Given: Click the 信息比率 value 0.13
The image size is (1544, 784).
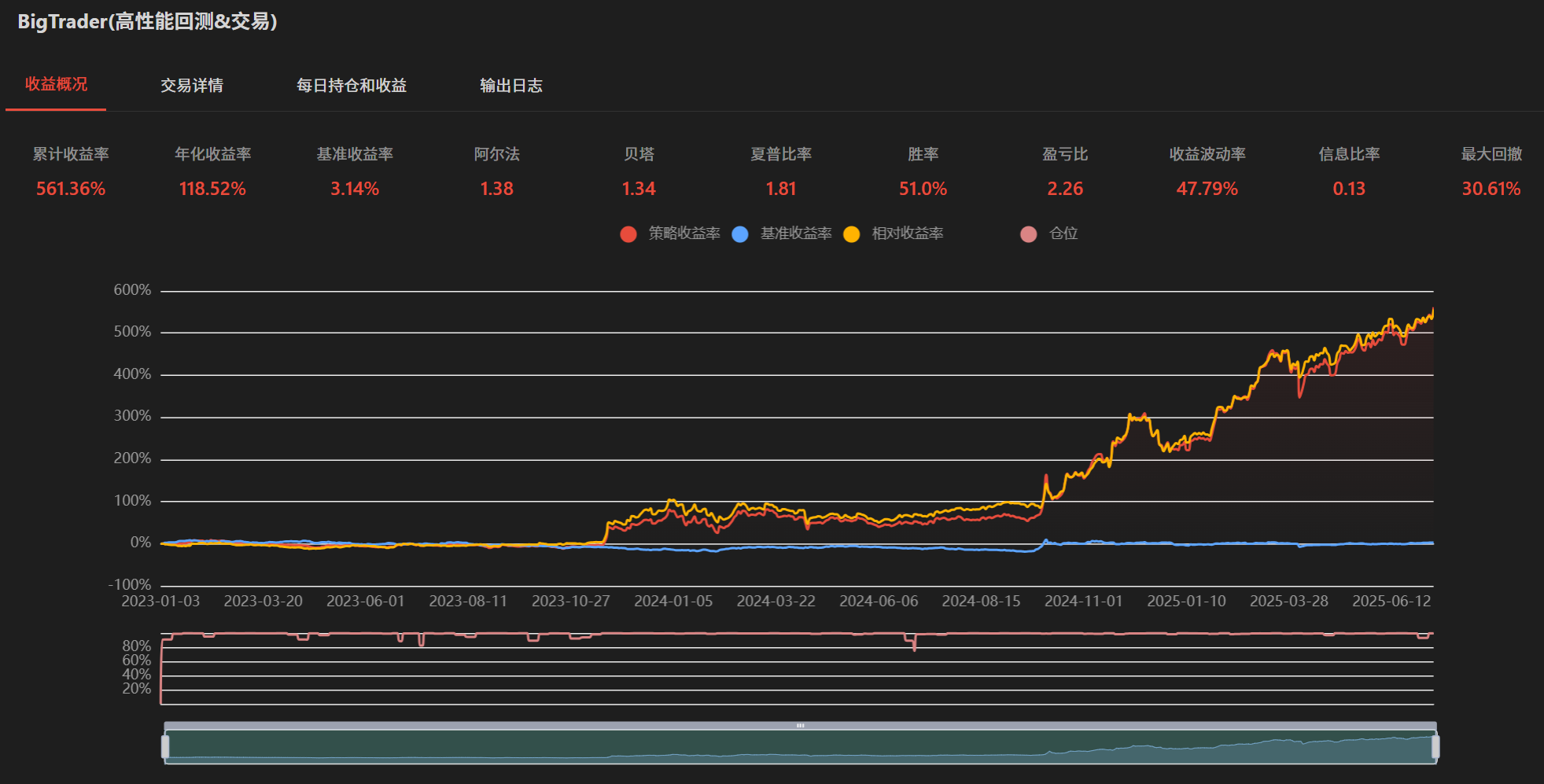Looking at the screenshot, I should pos(1349,189).
